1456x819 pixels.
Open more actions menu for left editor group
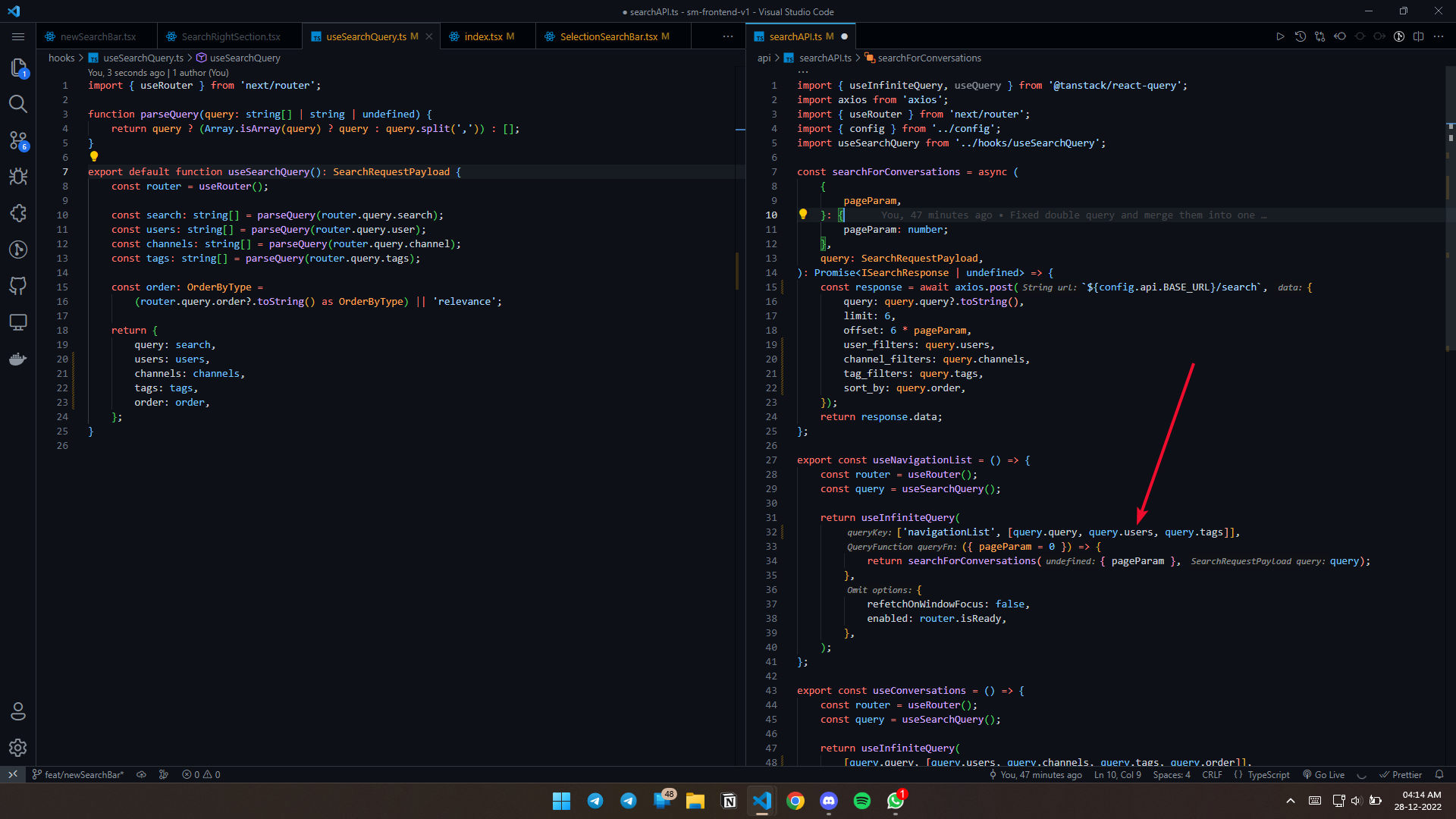pos(727,36)
